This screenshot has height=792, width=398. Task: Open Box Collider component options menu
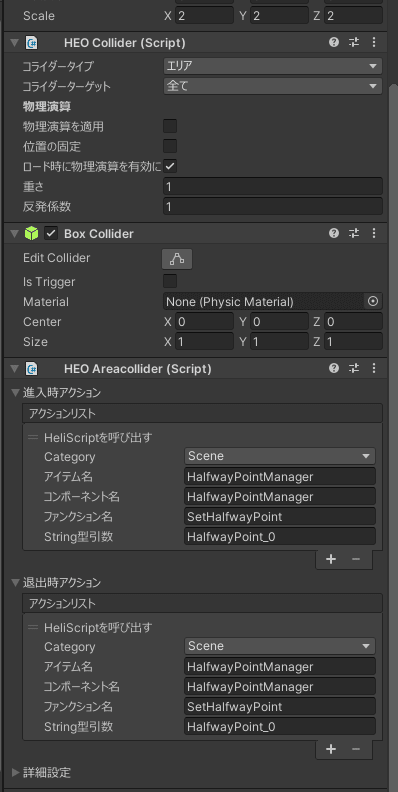(374, 233)
